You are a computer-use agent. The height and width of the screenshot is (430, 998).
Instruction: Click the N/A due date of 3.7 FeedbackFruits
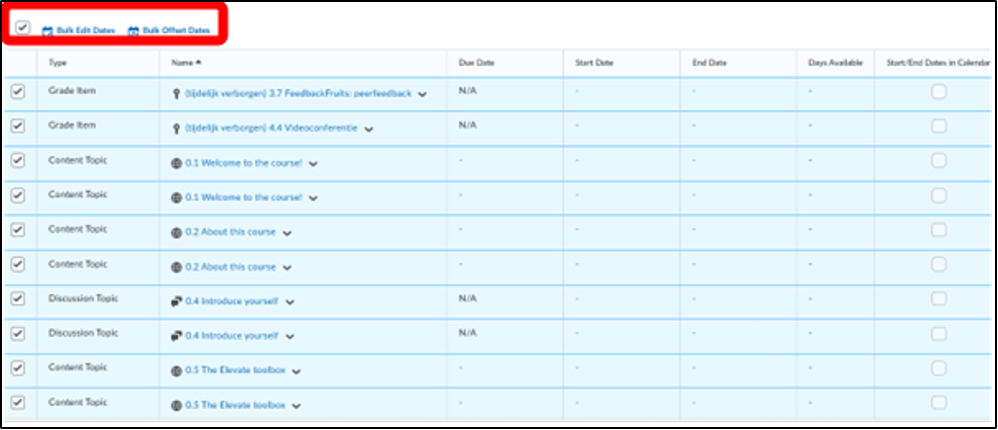(x=467, y=91)
